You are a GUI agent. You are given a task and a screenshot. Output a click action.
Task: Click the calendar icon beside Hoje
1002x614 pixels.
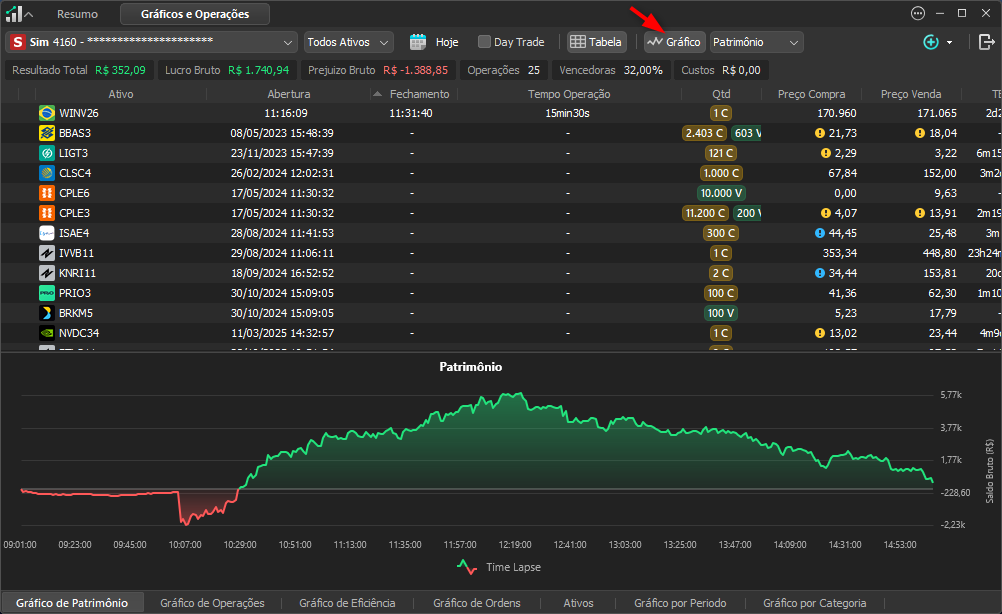click(418, 42)
